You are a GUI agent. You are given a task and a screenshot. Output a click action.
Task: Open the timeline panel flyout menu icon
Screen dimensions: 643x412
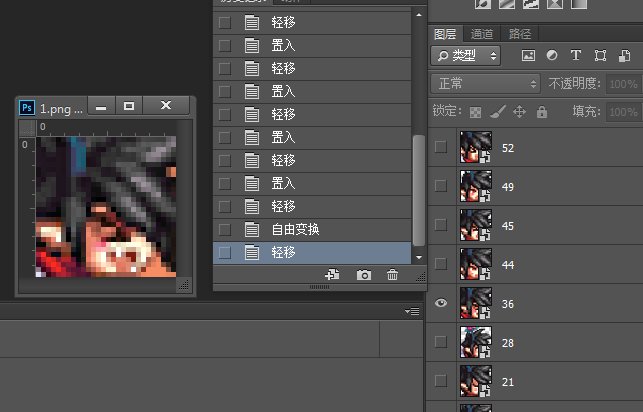[412, 312]
